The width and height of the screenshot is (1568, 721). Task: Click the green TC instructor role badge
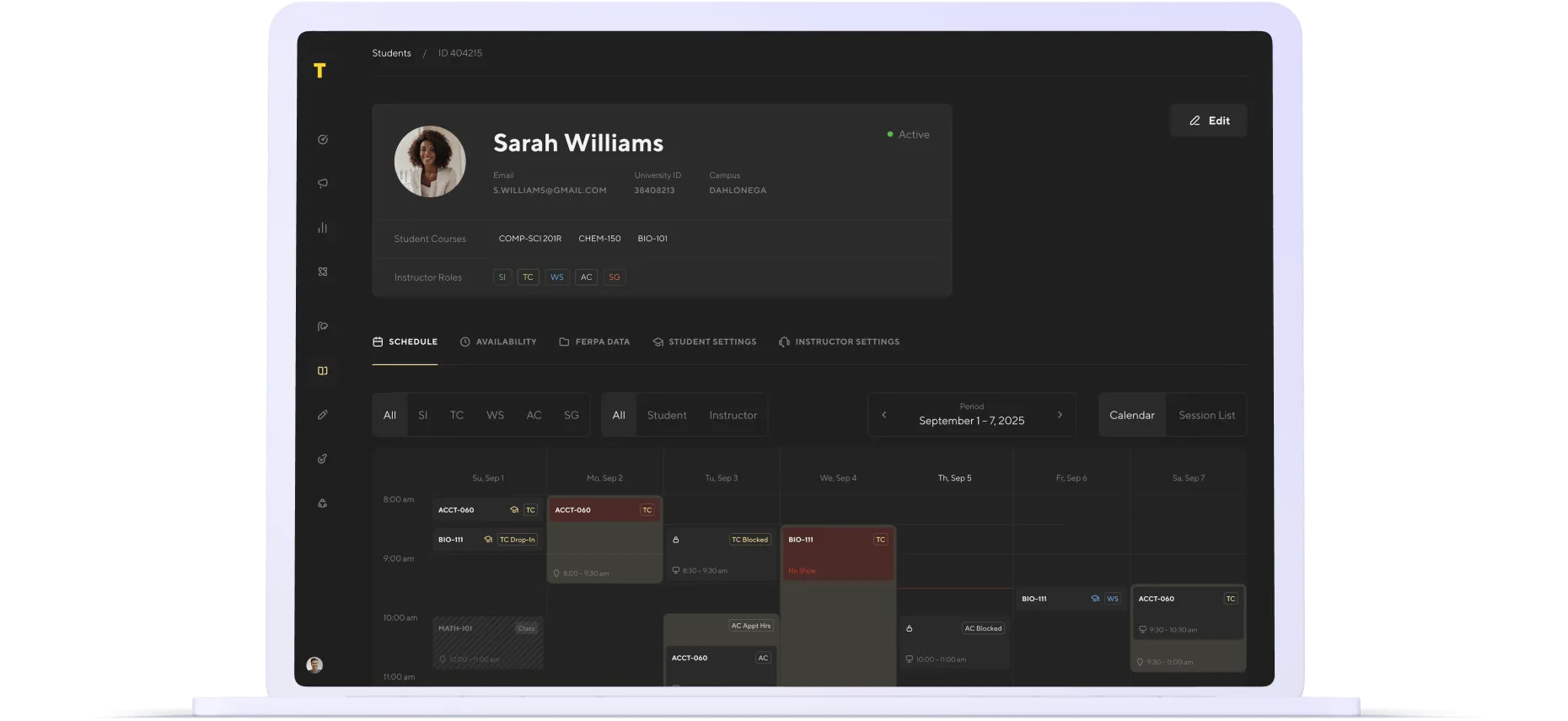coord(528,277)
